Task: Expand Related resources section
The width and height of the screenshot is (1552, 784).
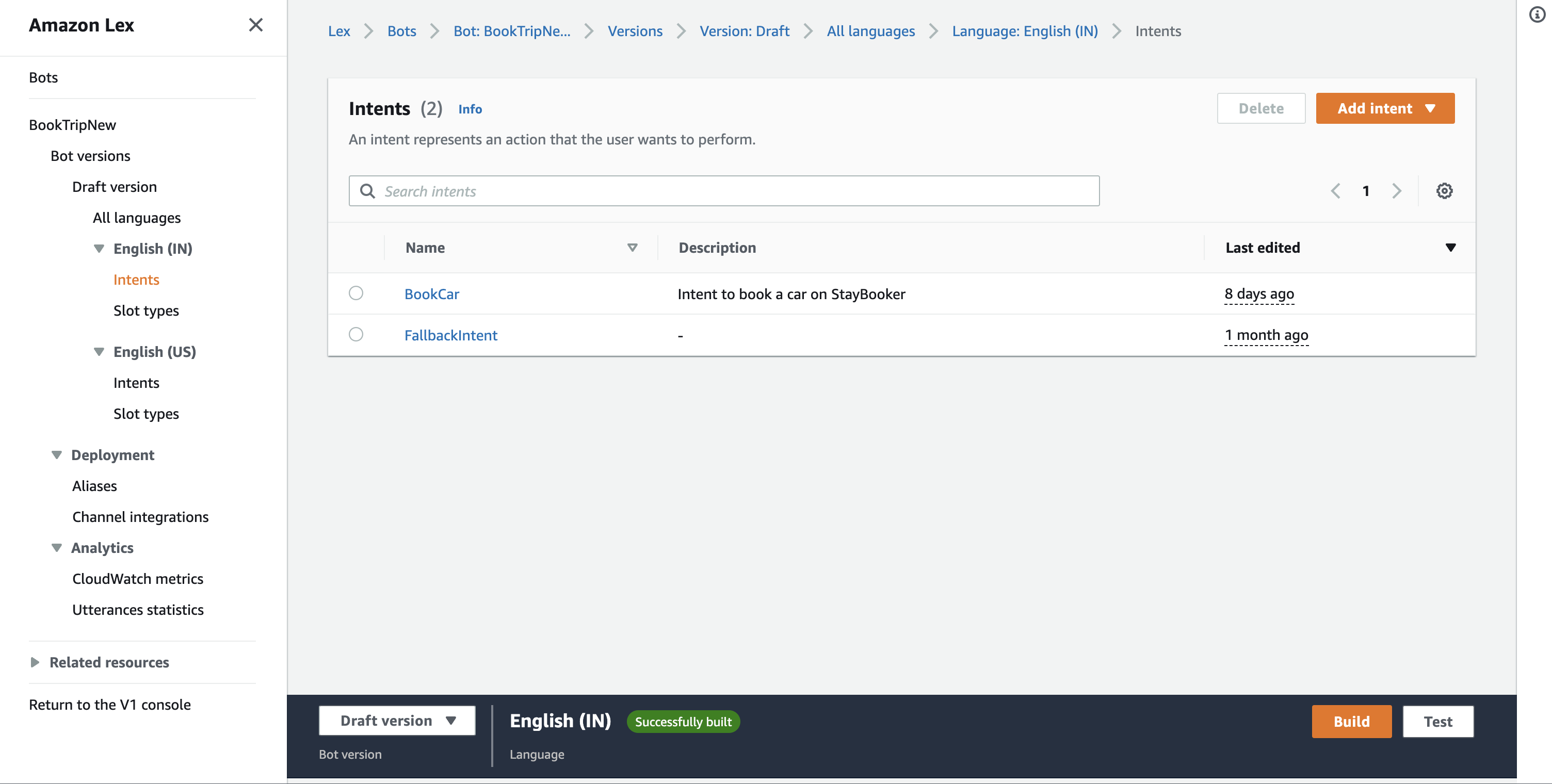Action: click(x=35, y=662)
